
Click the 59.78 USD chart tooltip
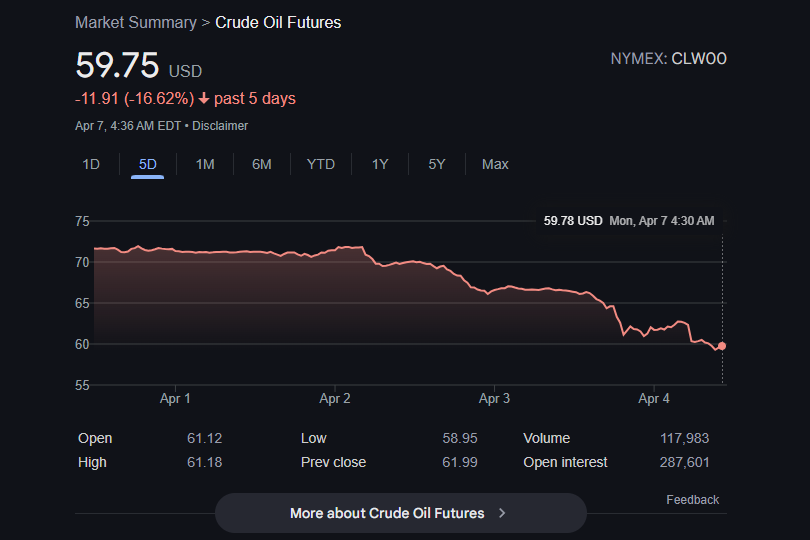[x=629, y=221]
